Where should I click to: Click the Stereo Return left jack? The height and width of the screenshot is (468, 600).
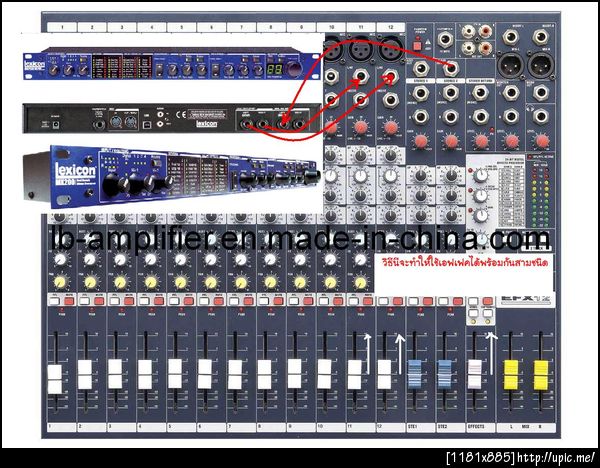click(480, 92)
